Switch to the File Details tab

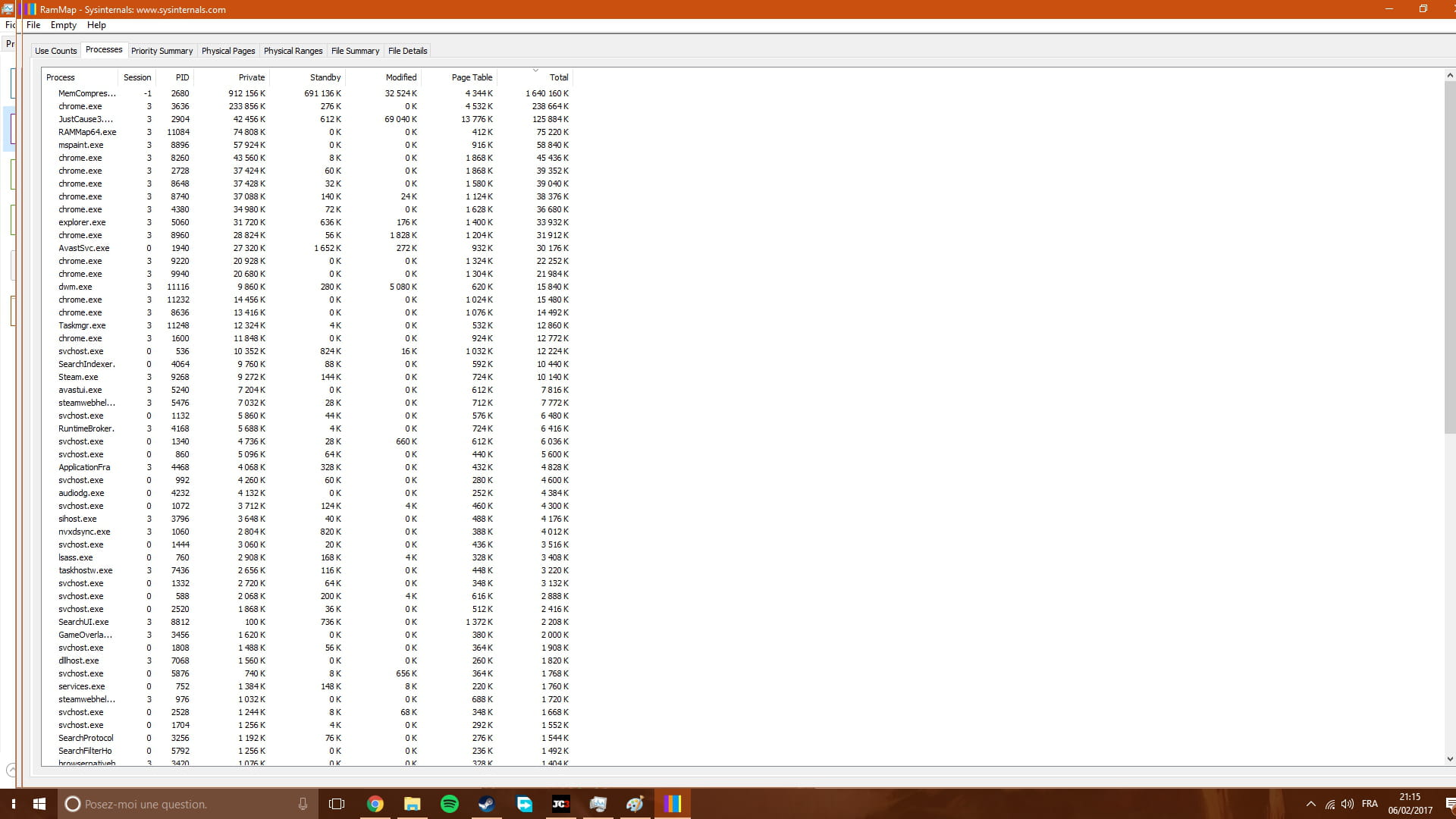pyautogui.click(x=407, y=51)
